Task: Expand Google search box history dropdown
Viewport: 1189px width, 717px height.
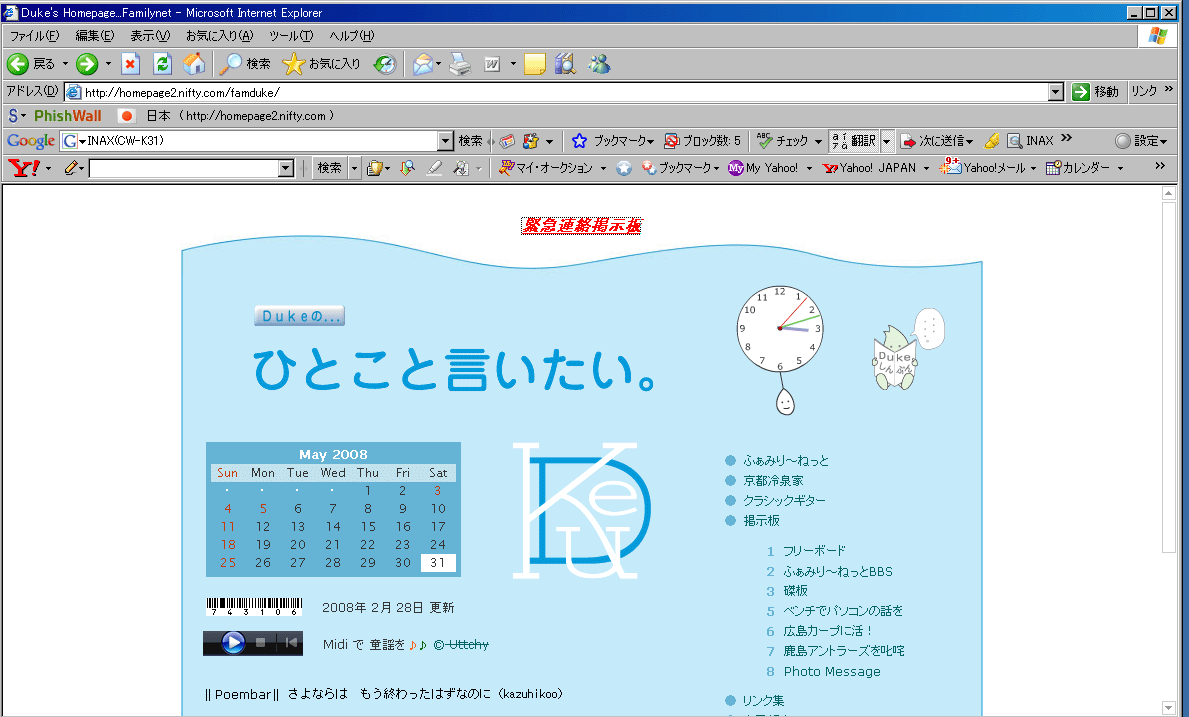Action: click(x=445, y=141)
